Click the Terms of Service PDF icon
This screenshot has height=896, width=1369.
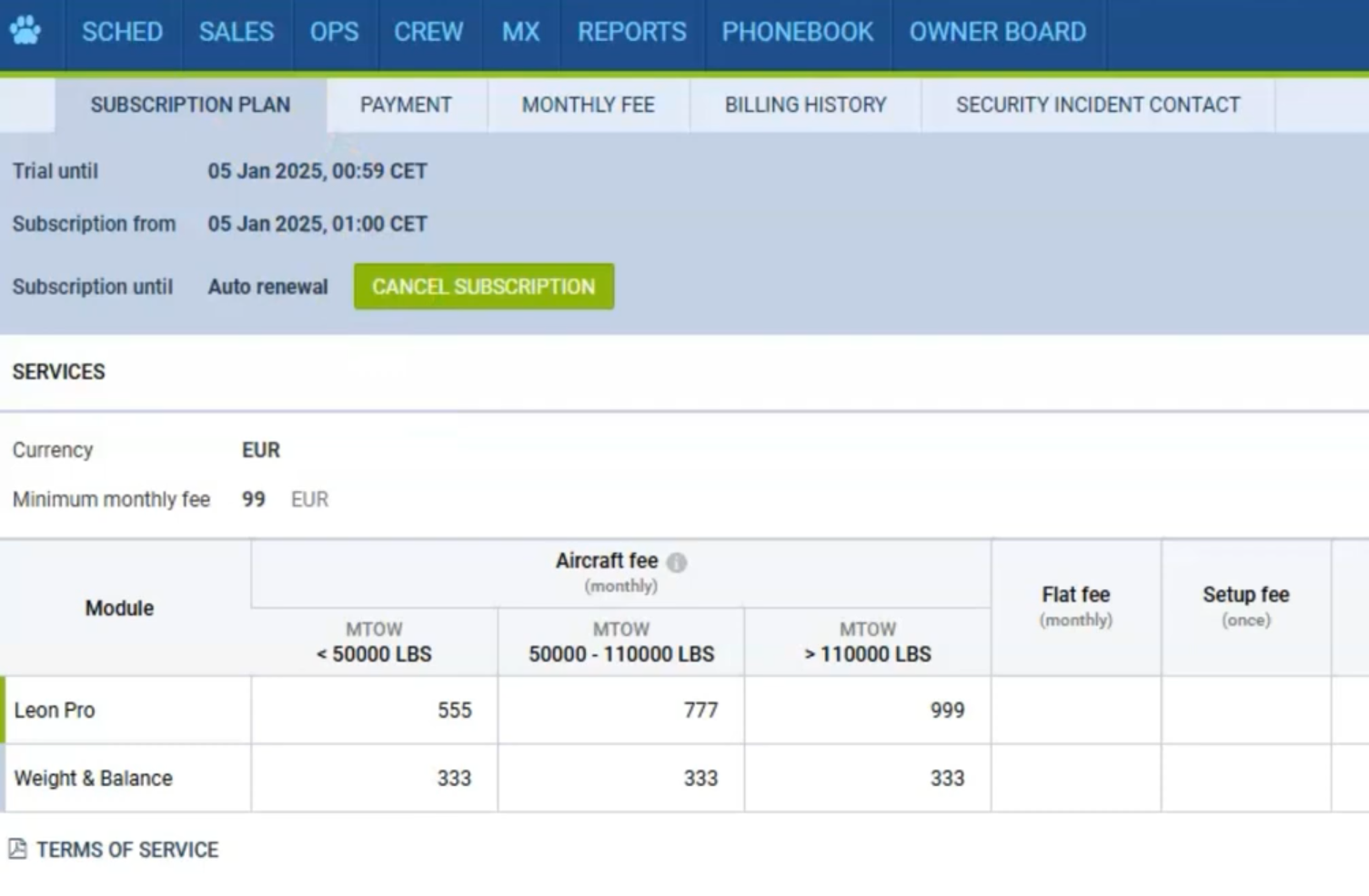(17, 849)
